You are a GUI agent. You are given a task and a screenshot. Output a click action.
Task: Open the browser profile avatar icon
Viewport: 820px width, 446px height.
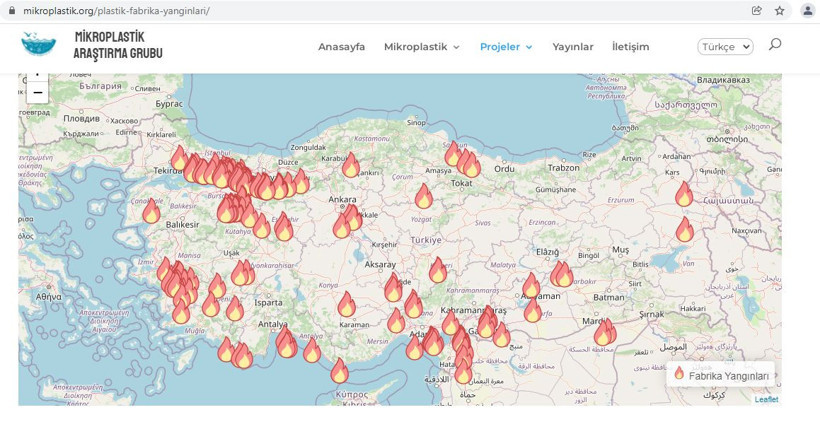tap(808, 11)
